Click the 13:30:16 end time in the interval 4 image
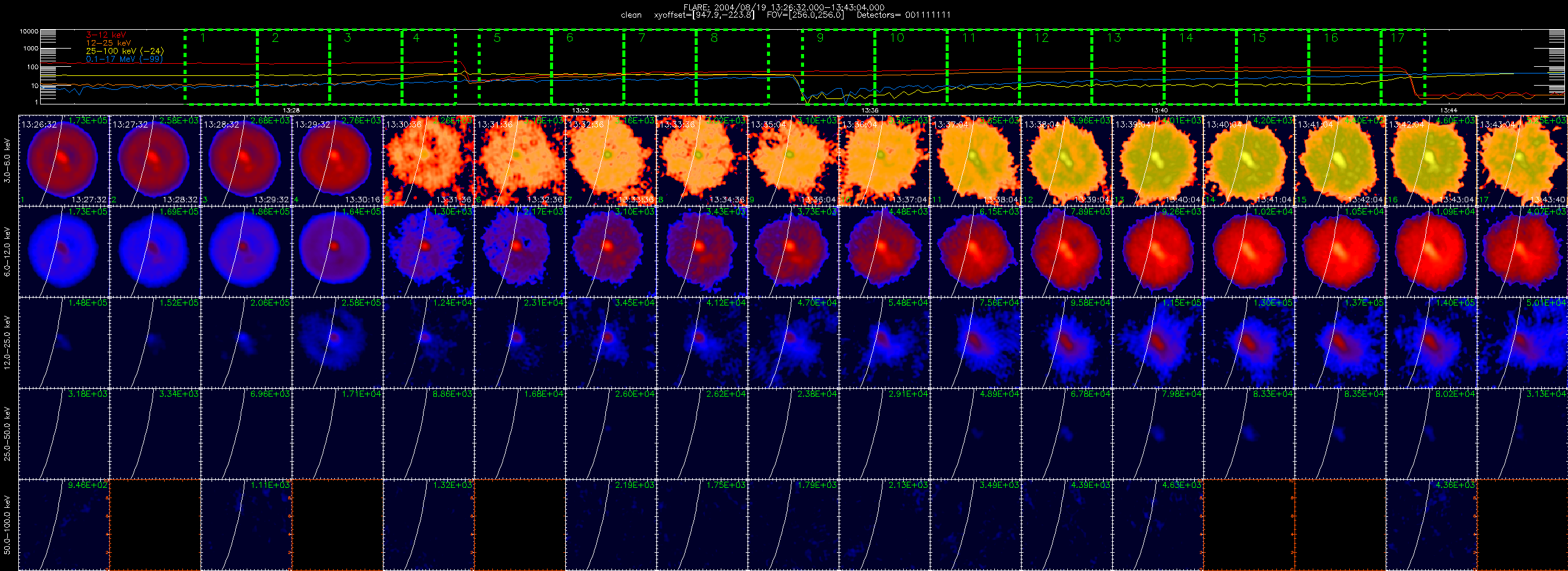This screenshot has width=1568, height=571. click(x=362, y=200)
